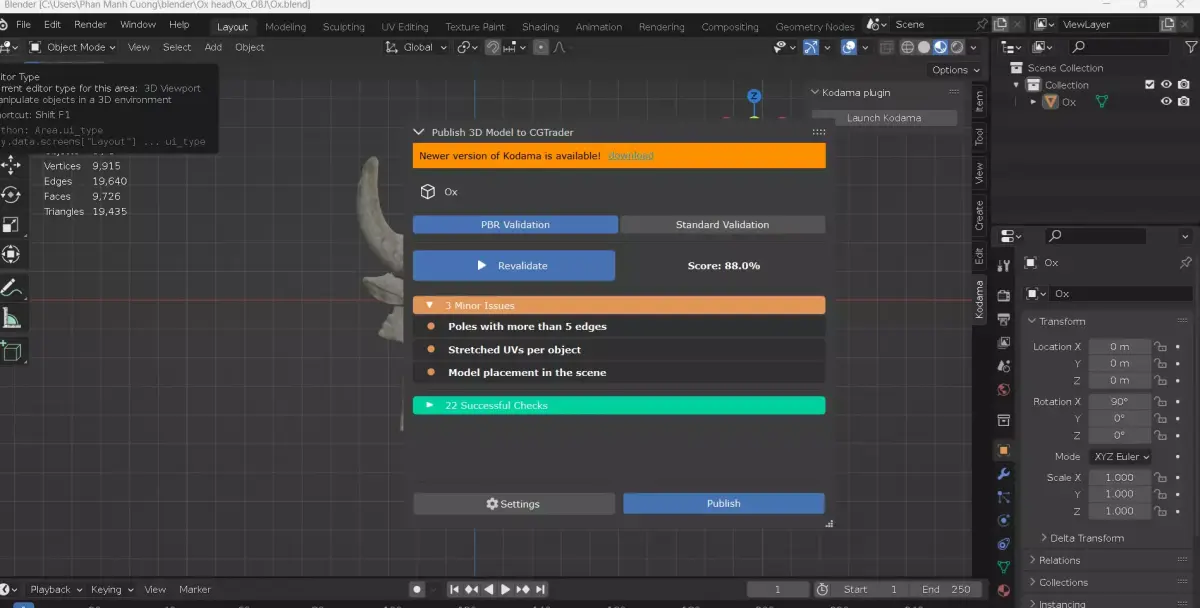Select the Rotate tool in left toolbar

point(11,195)
